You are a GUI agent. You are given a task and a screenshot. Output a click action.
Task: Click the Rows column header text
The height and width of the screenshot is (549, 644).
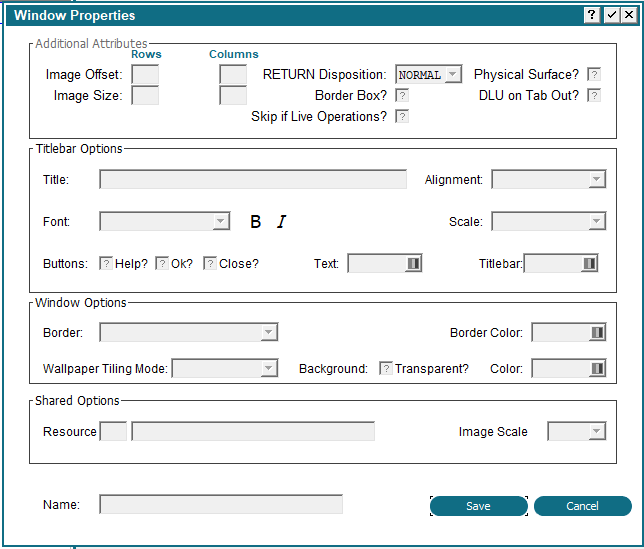(146, 54)
